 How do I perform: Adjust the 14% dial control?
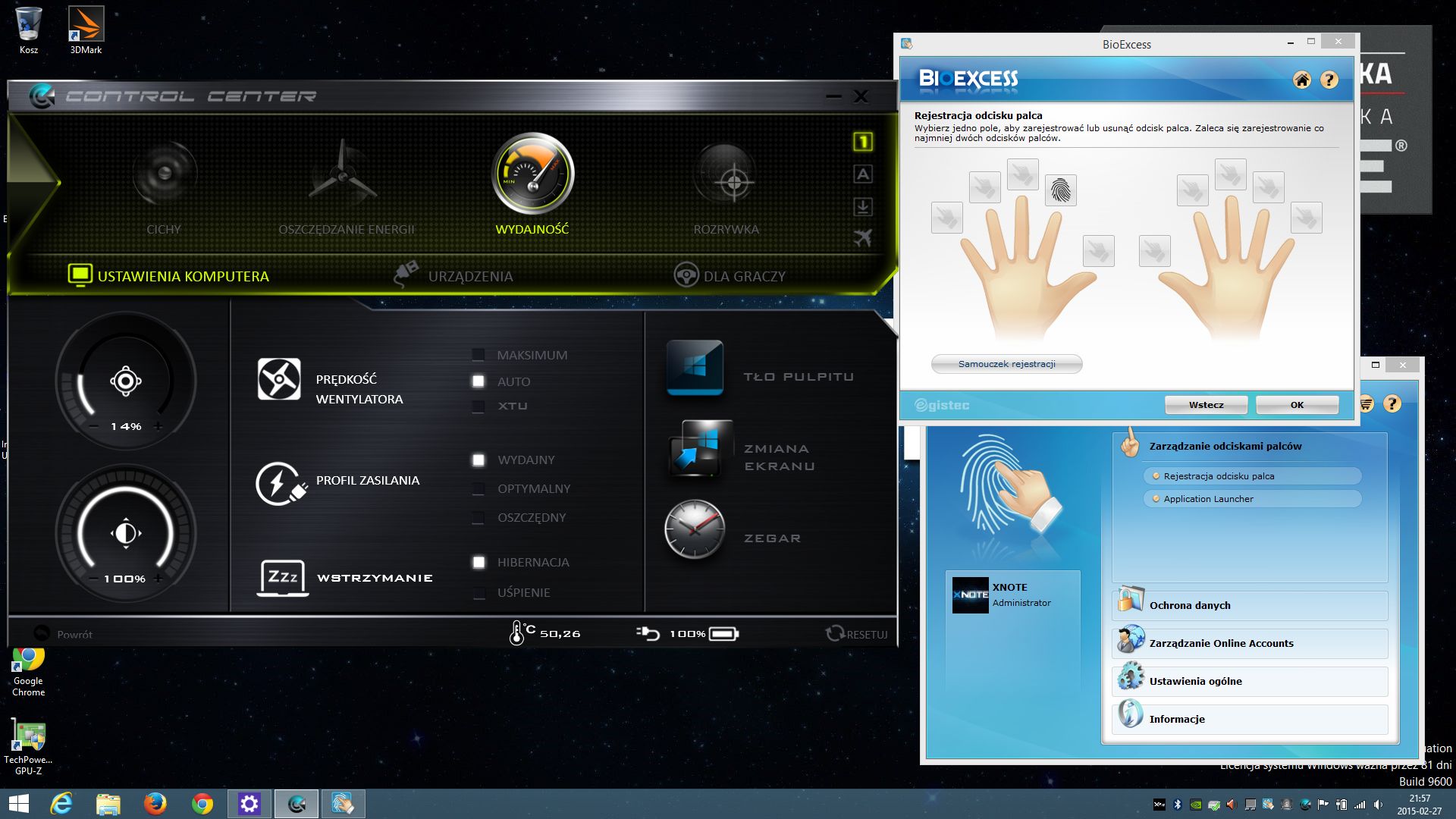coord(125,383)
